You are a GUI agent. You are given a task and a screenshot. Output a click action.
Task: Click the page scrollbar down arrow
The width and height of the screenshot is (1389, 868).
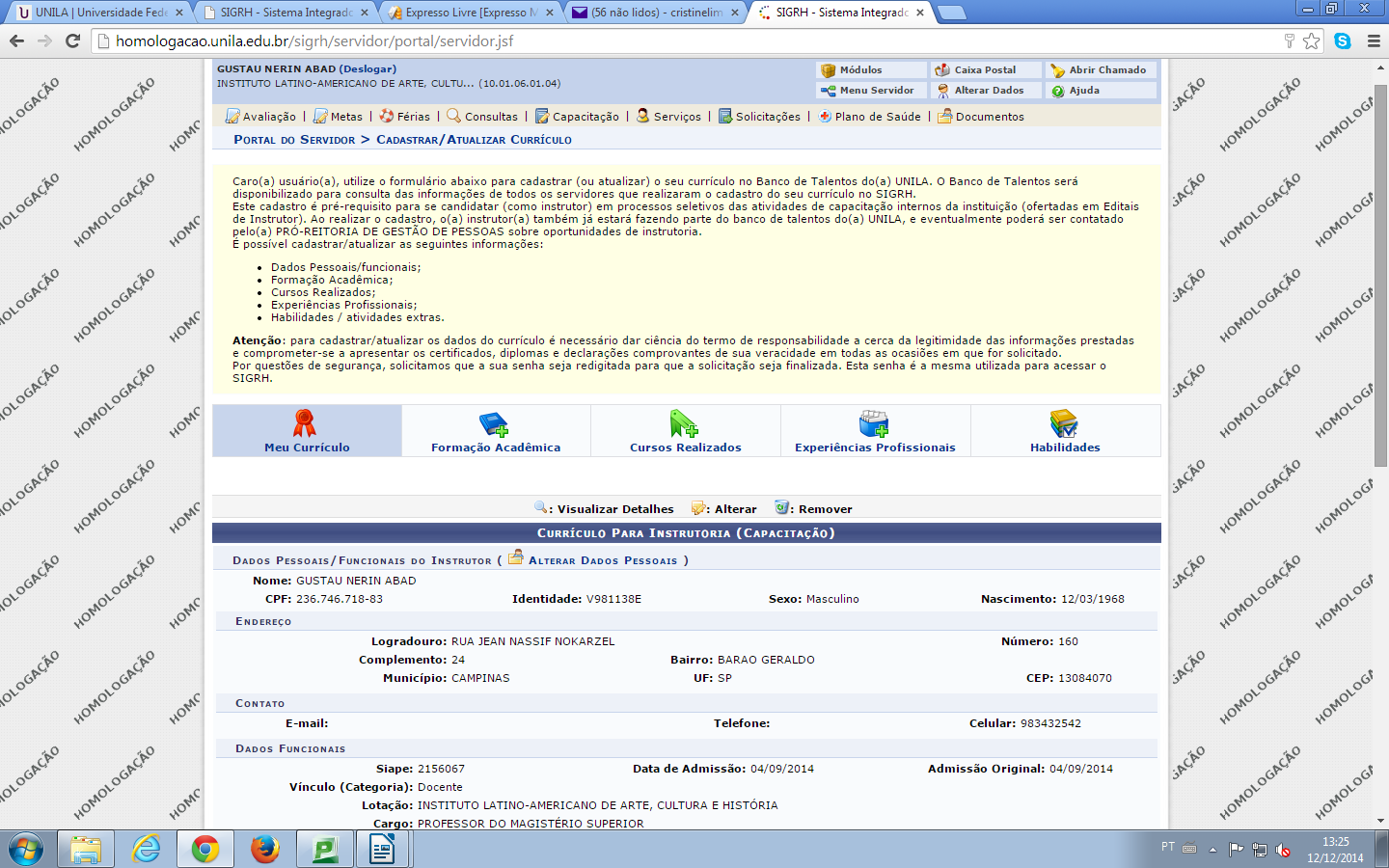(x=1380, y=821)
